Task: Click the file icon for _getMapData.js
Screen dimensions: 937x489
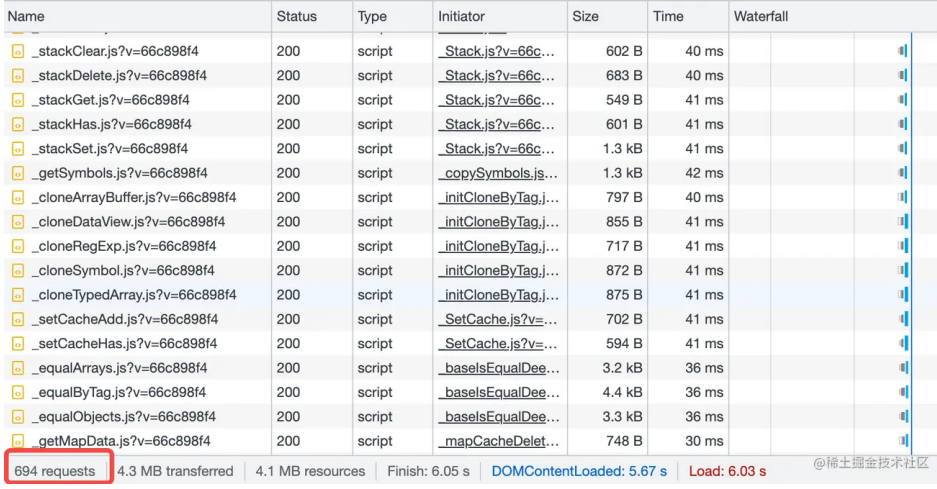Action: pos(17,441)
